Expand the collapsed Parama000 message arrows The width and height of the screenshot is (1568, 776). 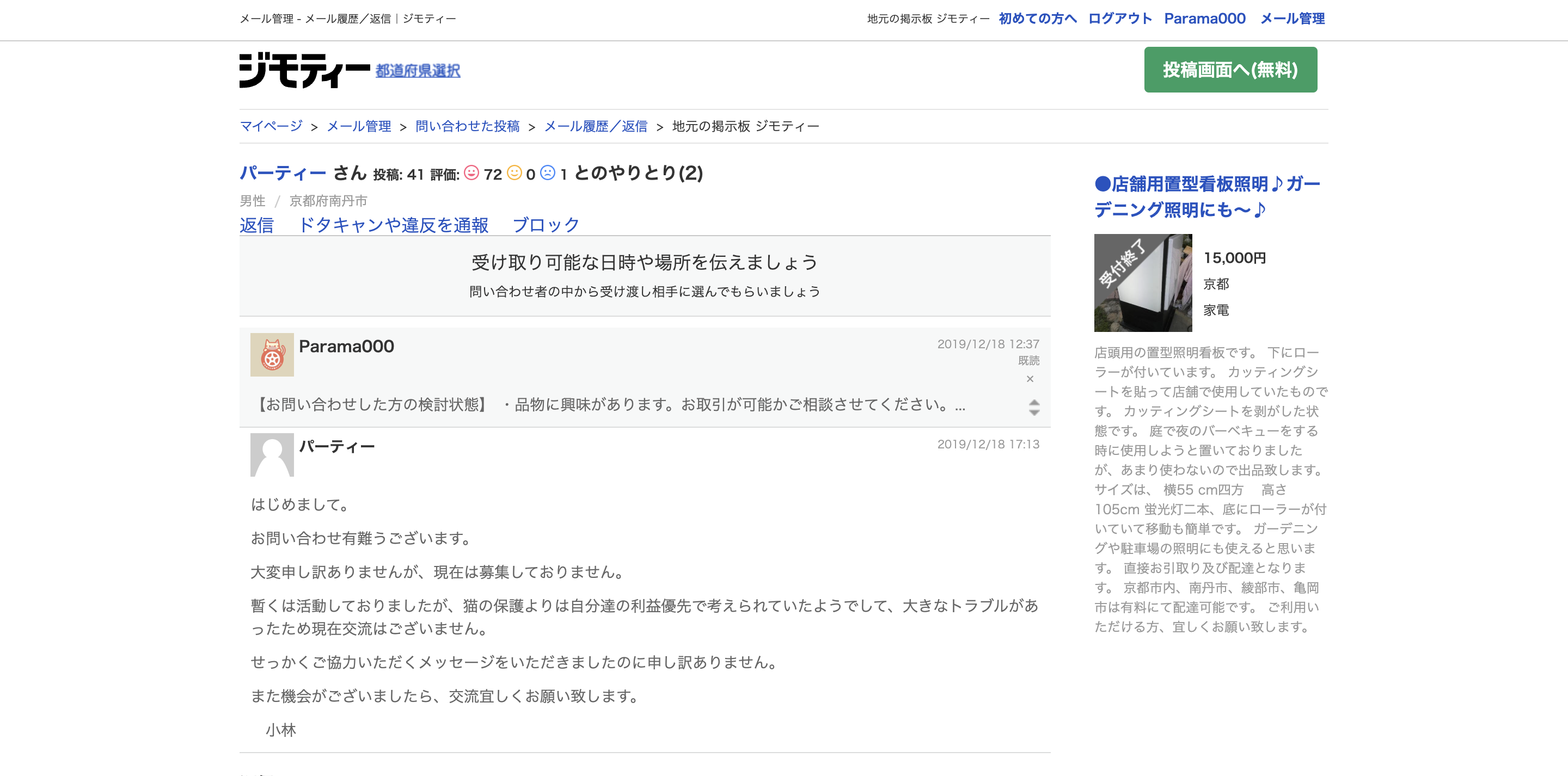[x=1033, y=407]
